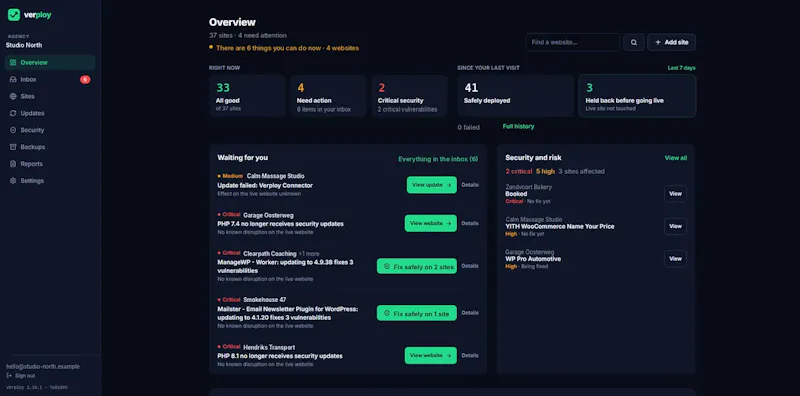Click the Backups archive icon in sidebar

pyautogui.click(x=13, y=147)
